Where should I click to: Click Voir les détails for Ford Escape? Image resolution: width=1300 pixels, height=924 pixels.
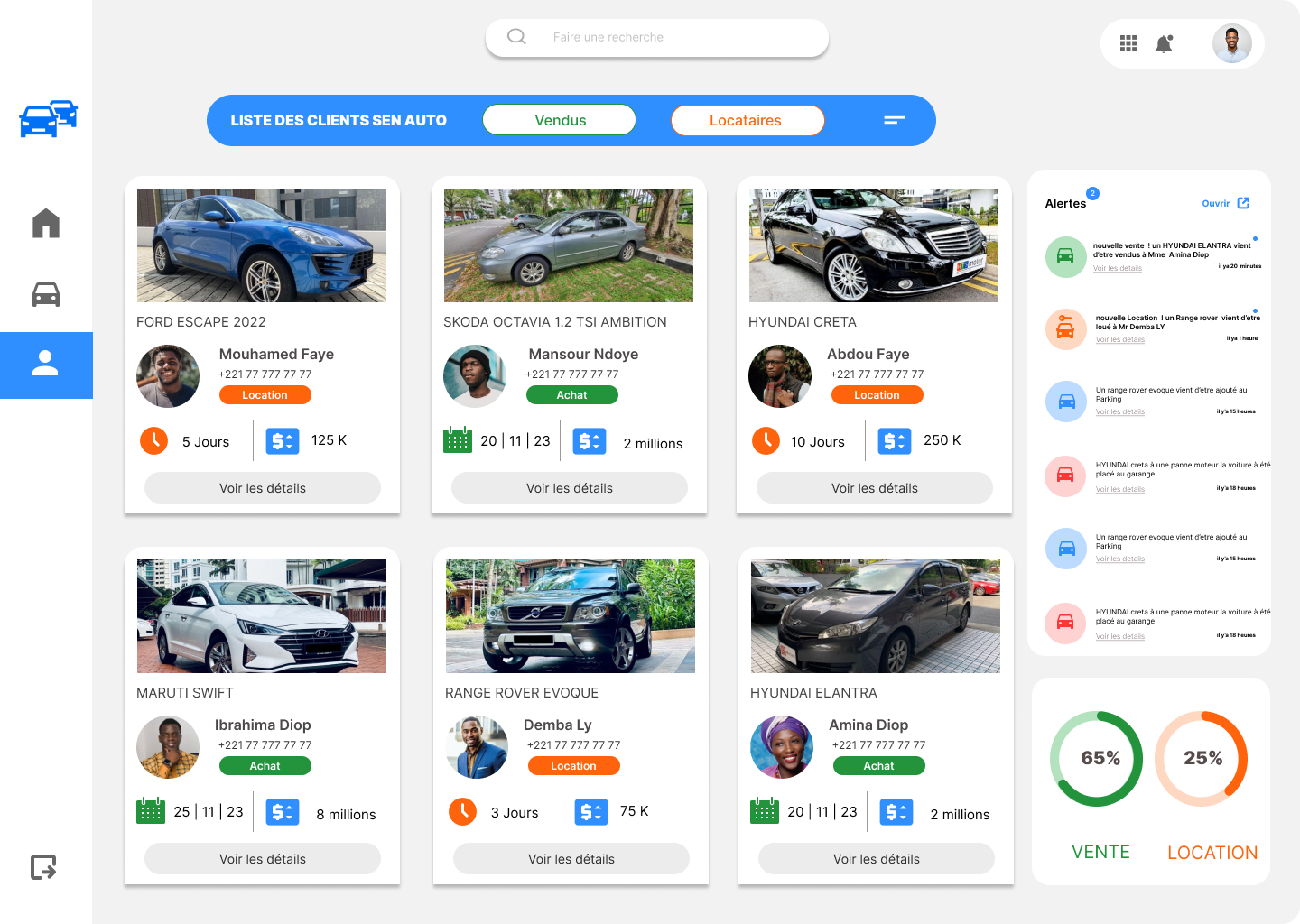263,488
